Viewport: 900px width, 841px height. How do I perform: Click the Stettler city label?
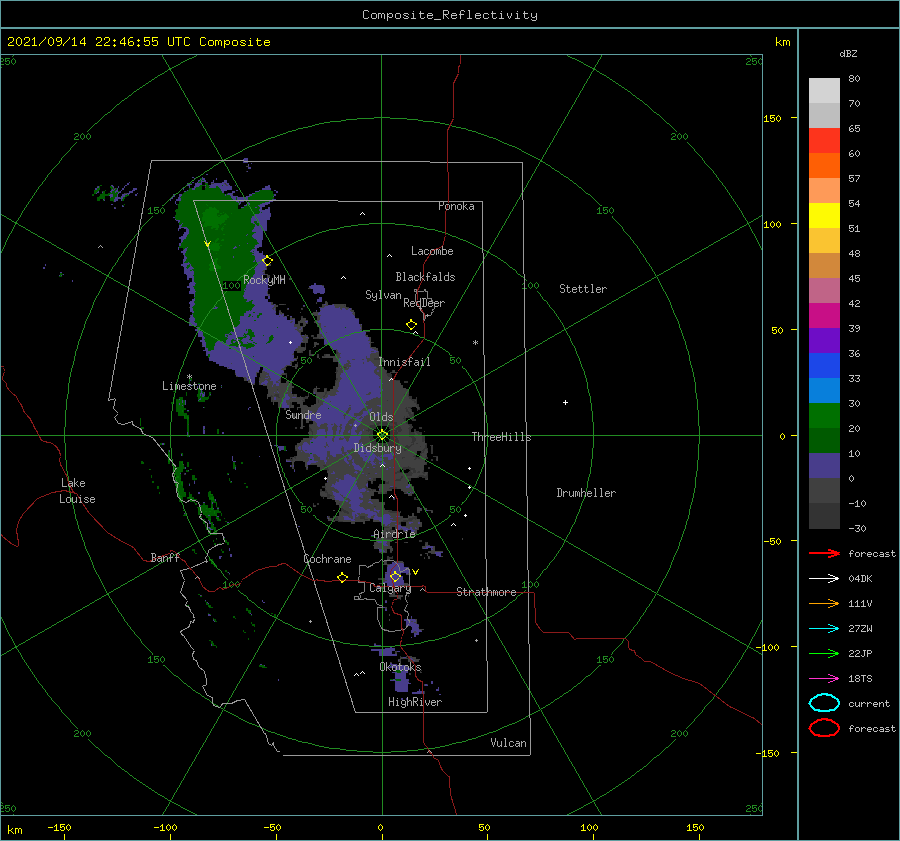(583, 289)
